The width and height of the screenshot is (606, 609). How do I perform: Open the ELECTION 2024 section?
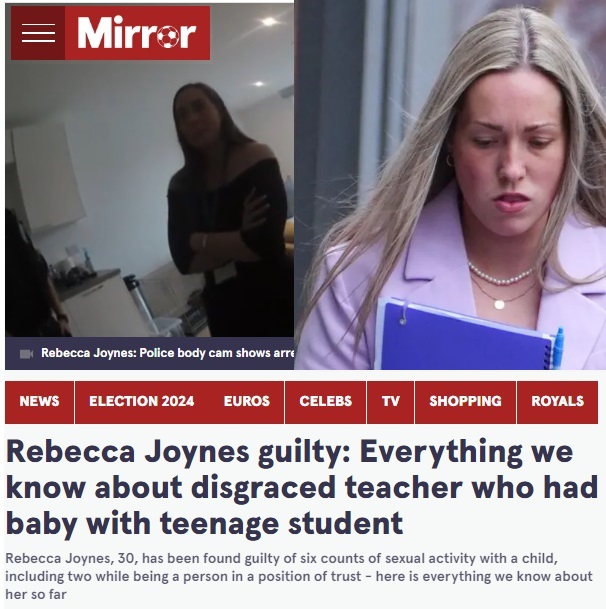(x=142, y=402)
